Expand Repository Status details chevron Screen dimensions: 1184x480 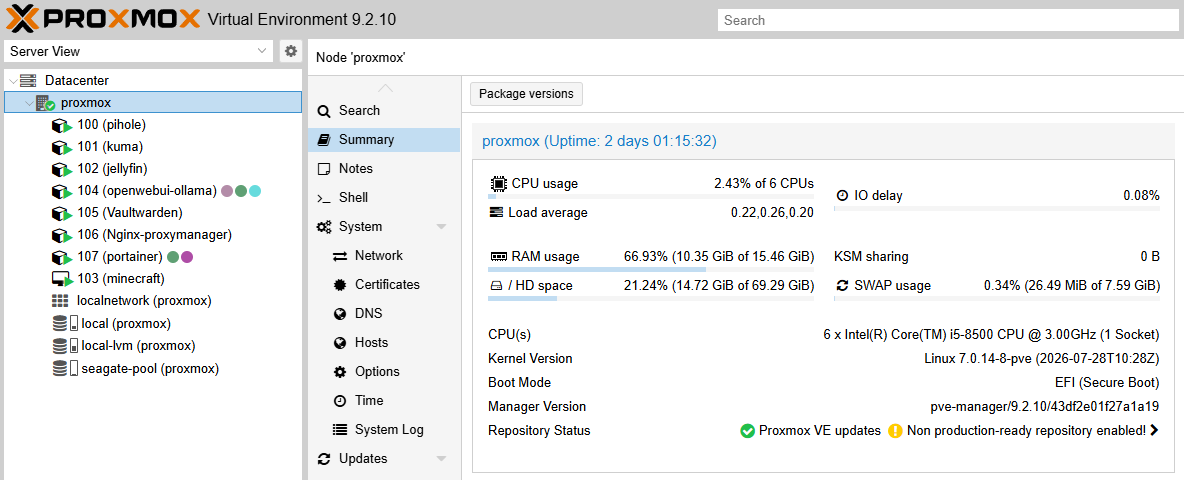point(1154,431)
